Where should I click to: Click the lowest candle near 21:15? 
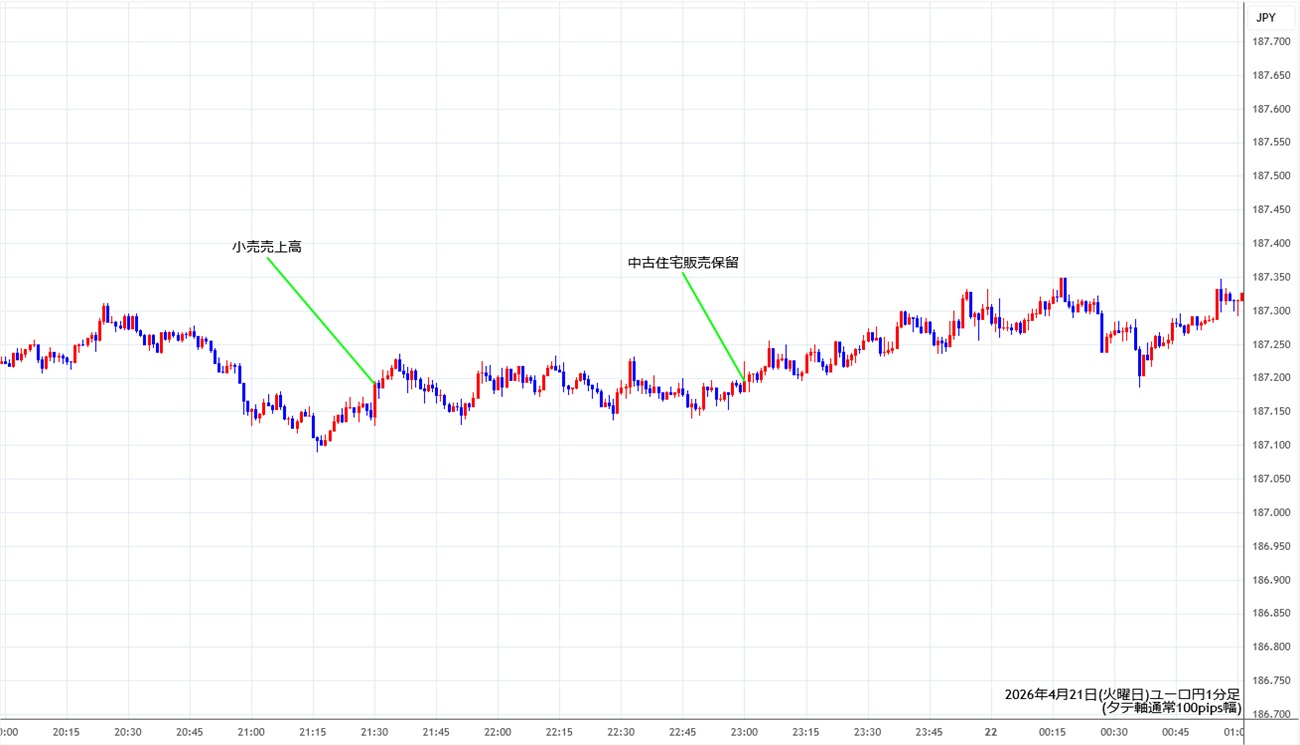click(318, 443)
